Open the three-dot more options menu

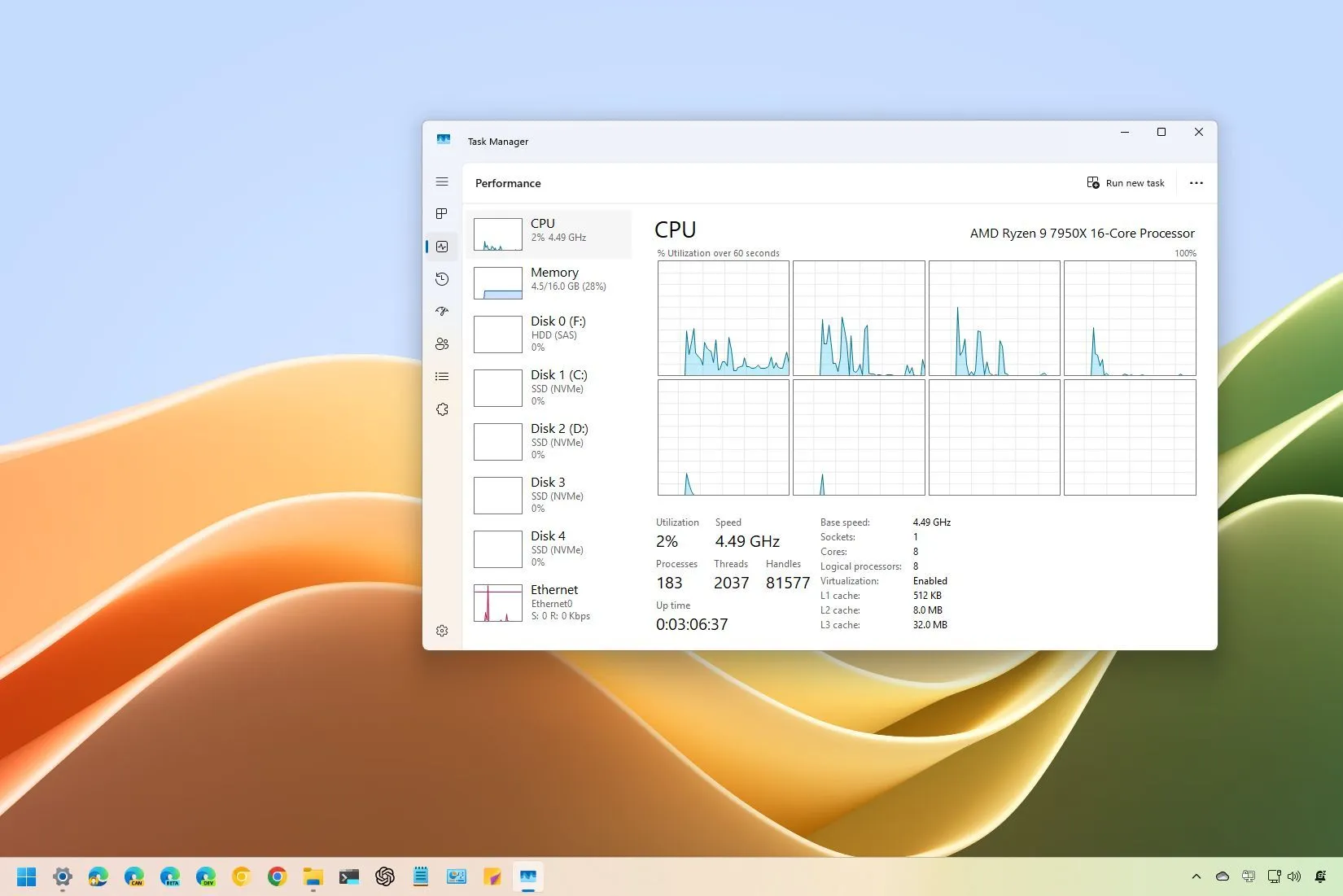tap(1196, 183)
